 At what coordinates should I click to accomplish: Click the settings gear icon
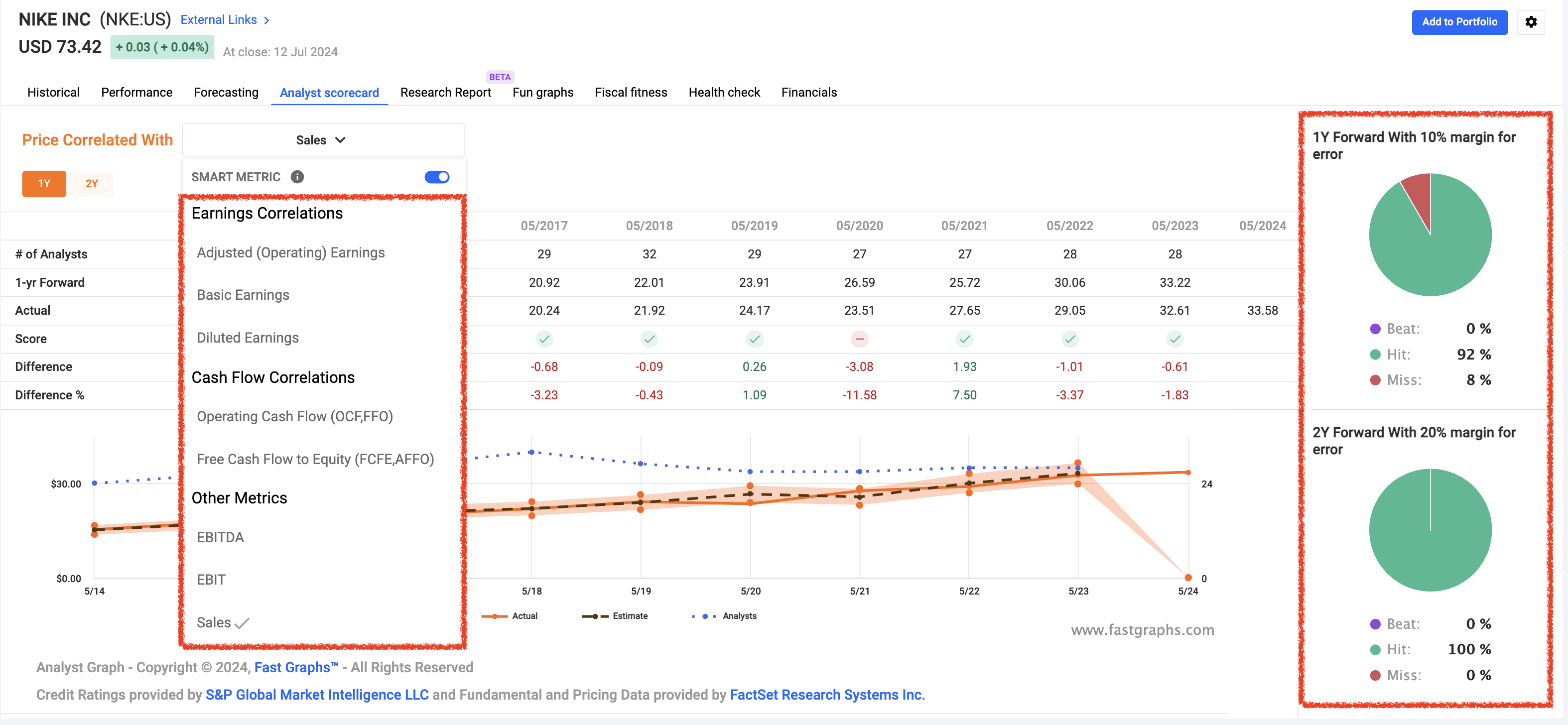click(x=1531, y=22)
